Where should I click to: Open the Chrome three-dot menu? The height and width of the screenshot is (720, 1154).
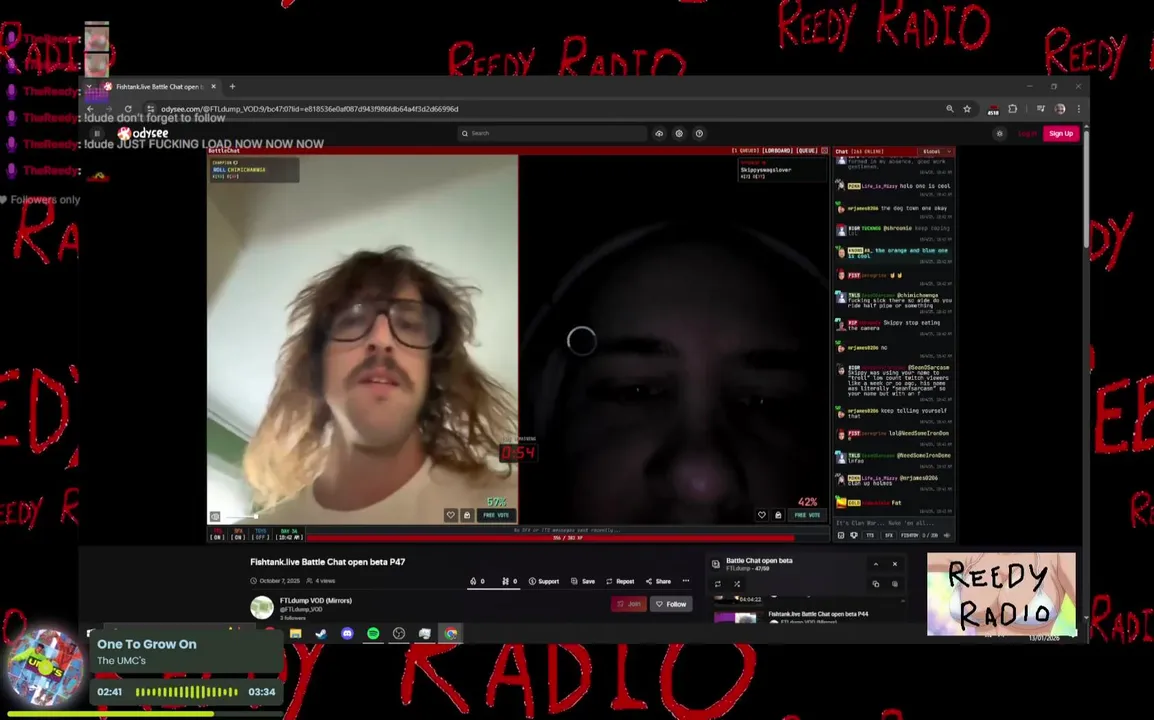pyautogui.click(x=1078, y=109)
